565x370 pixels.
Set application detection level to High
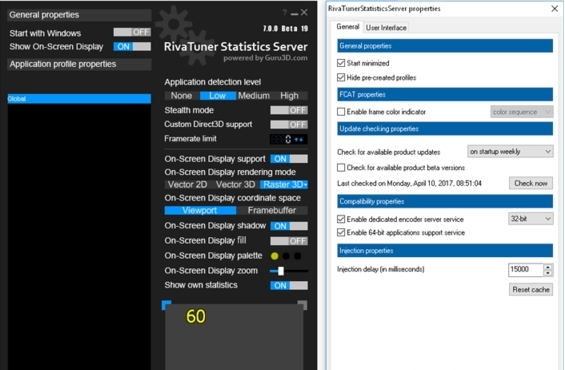click(289, 95)
